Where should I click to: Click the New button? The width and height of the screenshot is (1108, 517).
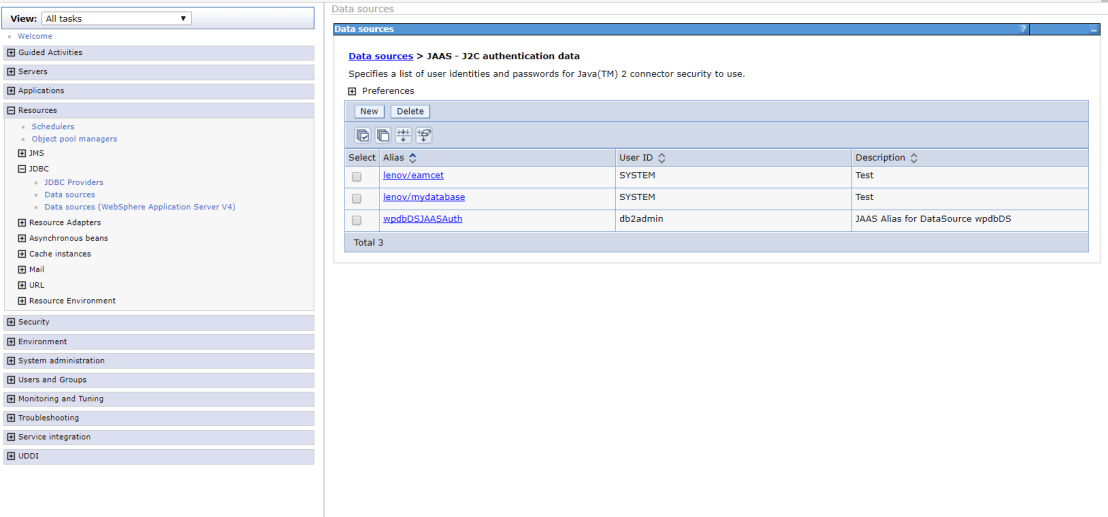pyautogui.click(x=369, y=111)
